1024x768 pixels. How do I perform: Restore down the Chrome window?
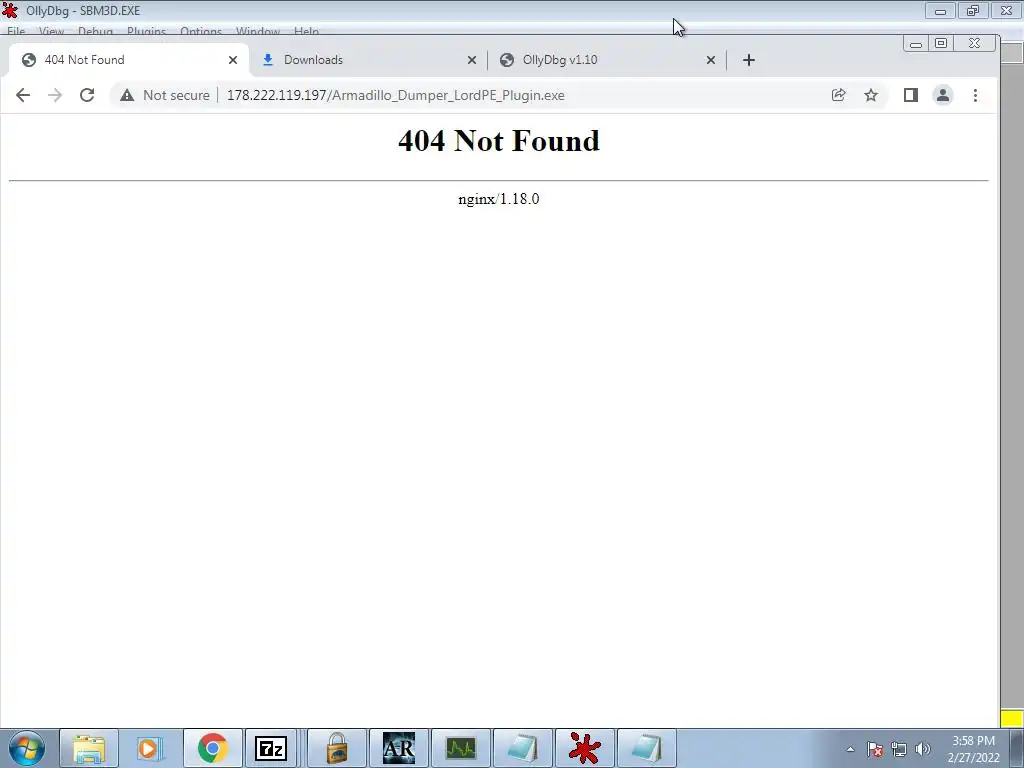[941, 43]
